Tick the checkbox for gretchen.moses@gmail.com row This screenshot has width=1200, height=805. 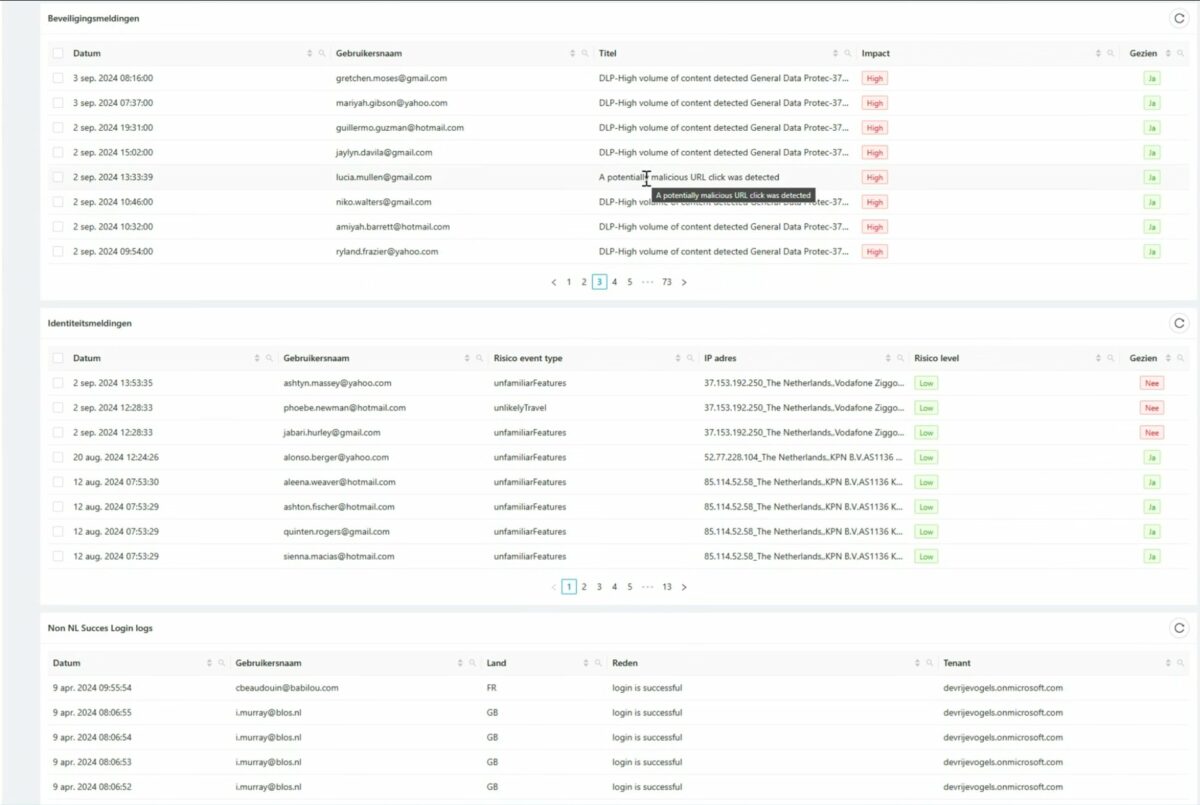click(x=58, y=78)
